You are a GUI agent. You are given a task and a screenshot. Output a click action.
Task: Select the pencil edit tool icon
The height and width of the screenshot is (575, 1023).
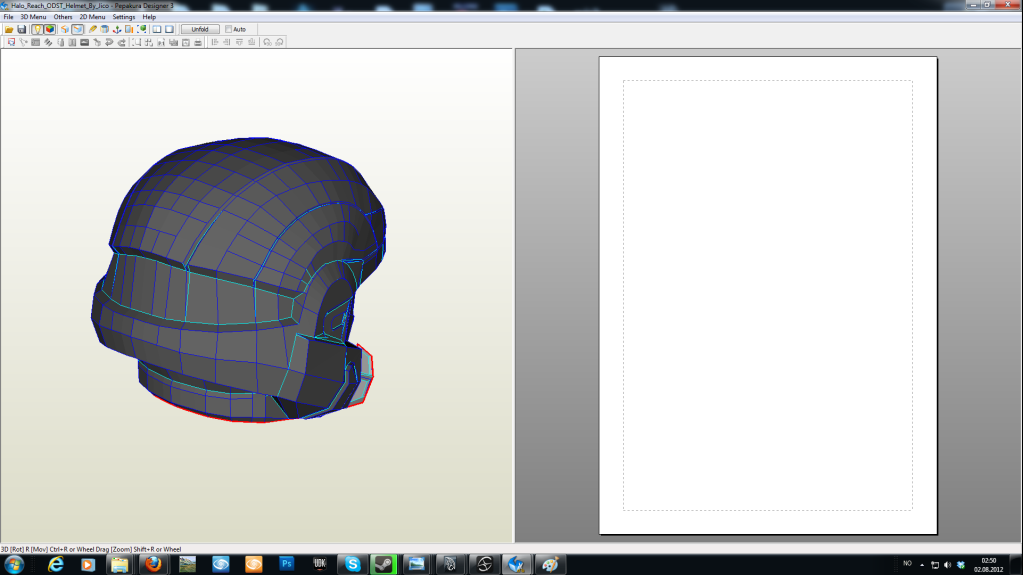pyautogui.click(x=93, y=29)
